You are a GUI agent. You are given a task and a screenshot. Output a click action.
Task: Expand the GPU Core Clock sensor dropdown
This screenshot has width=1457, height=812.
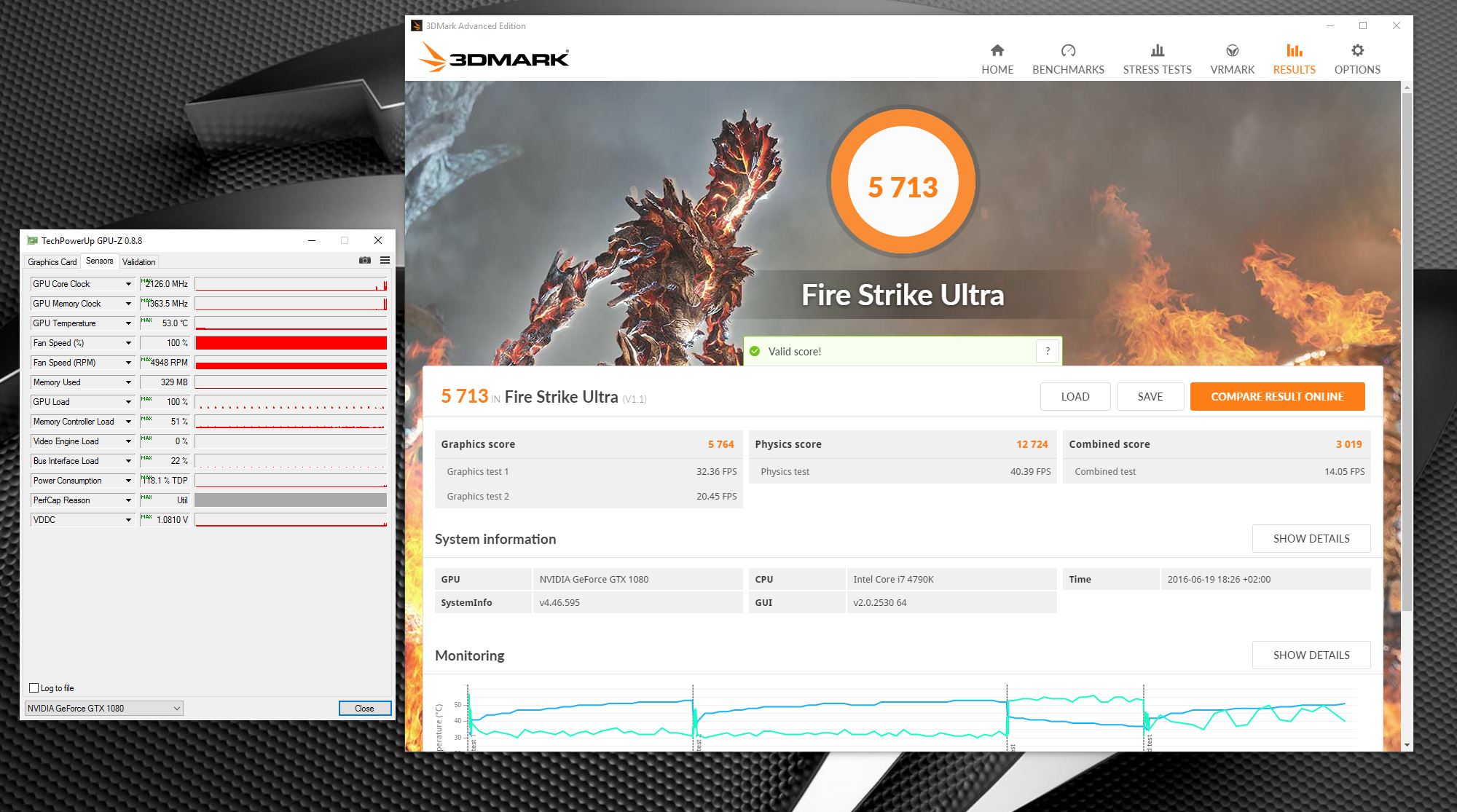click(128, 284)
